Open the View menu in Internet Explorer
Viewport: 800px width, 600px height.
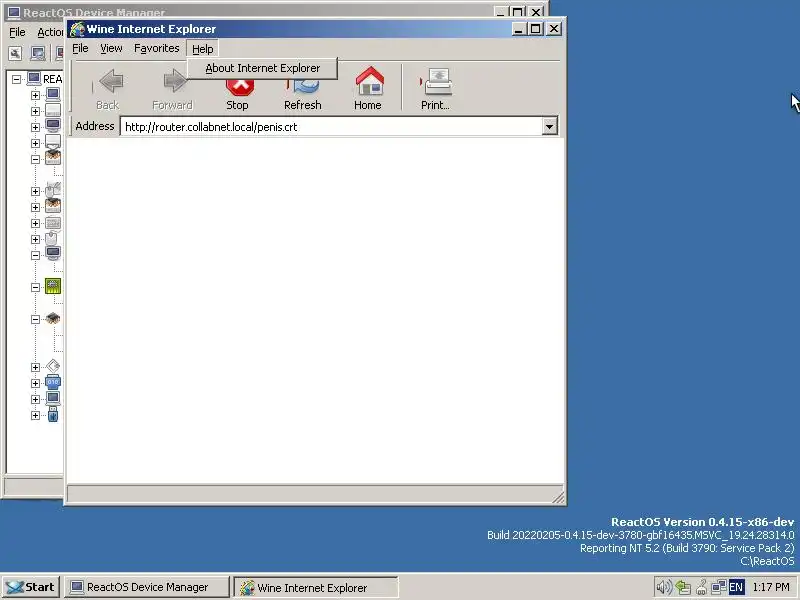point(111,48)
